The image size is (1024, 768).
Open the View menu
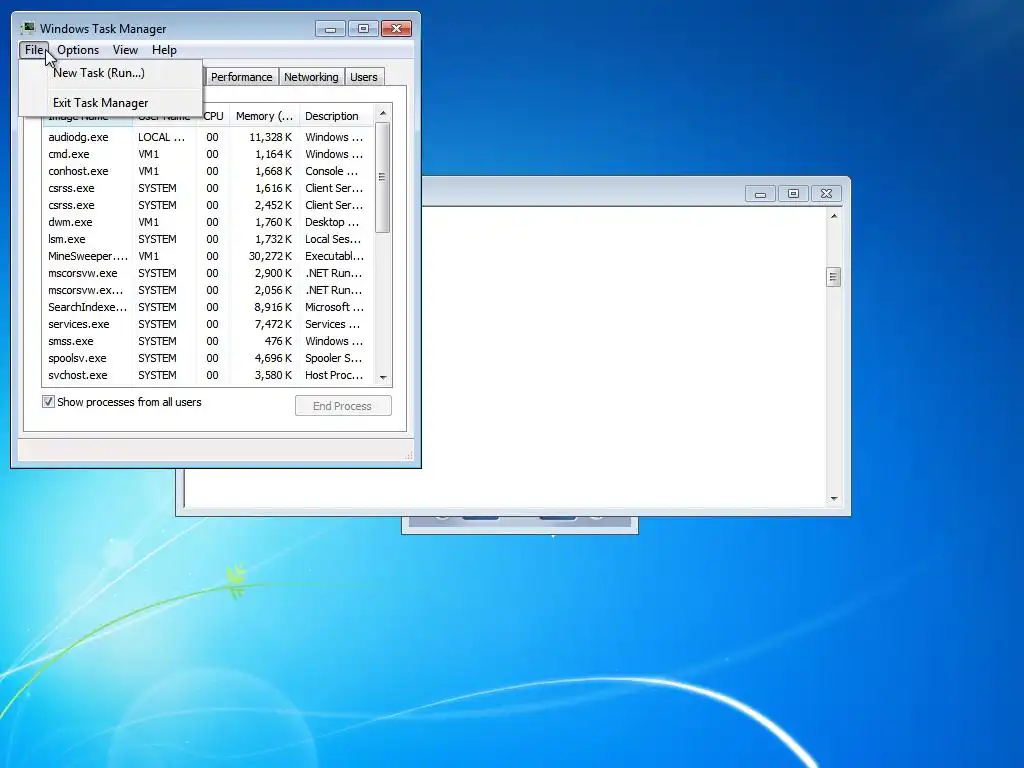(x=125, y=50)
